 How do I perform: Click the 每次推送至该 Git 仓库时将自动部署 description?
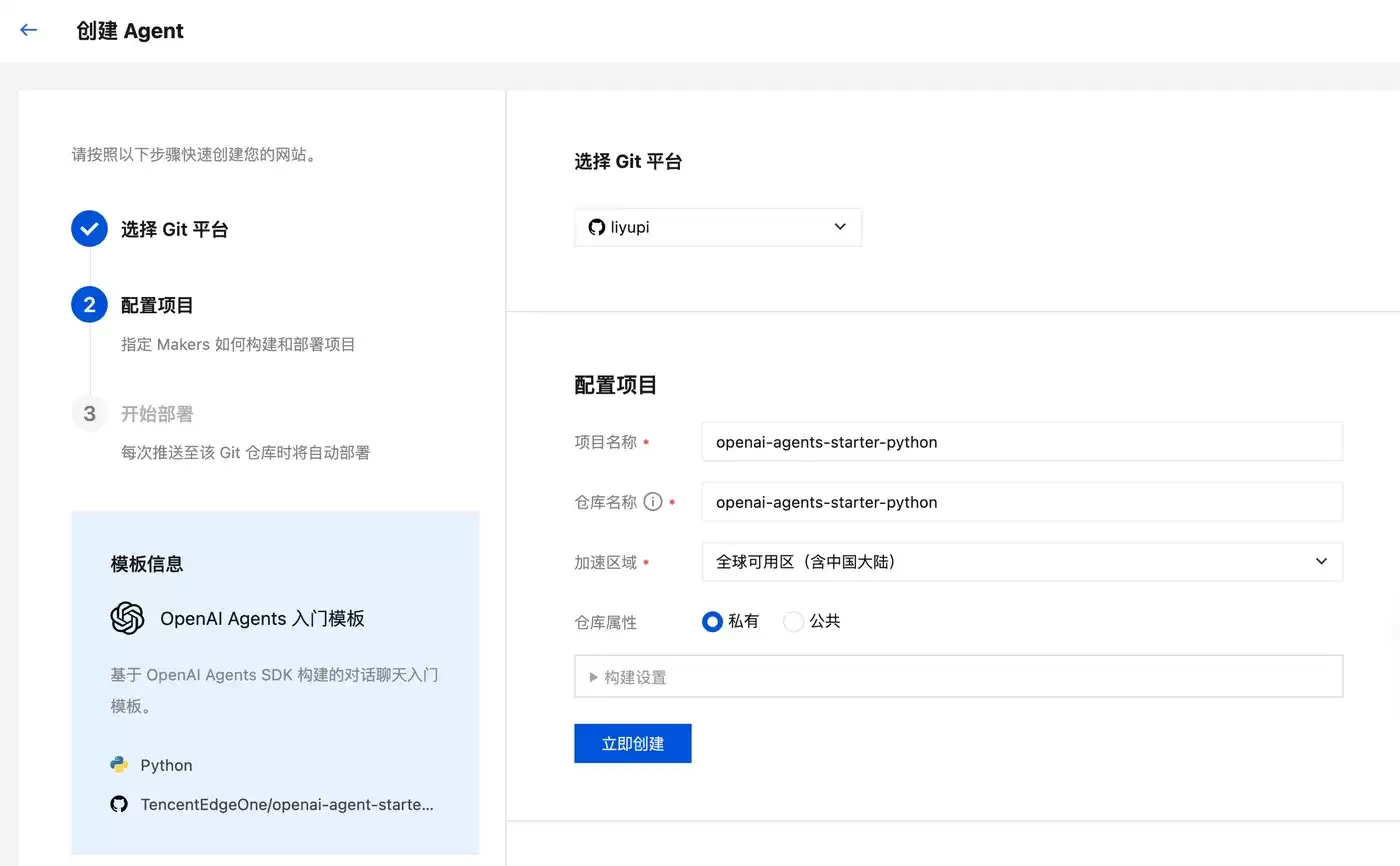tap(245, 452)
